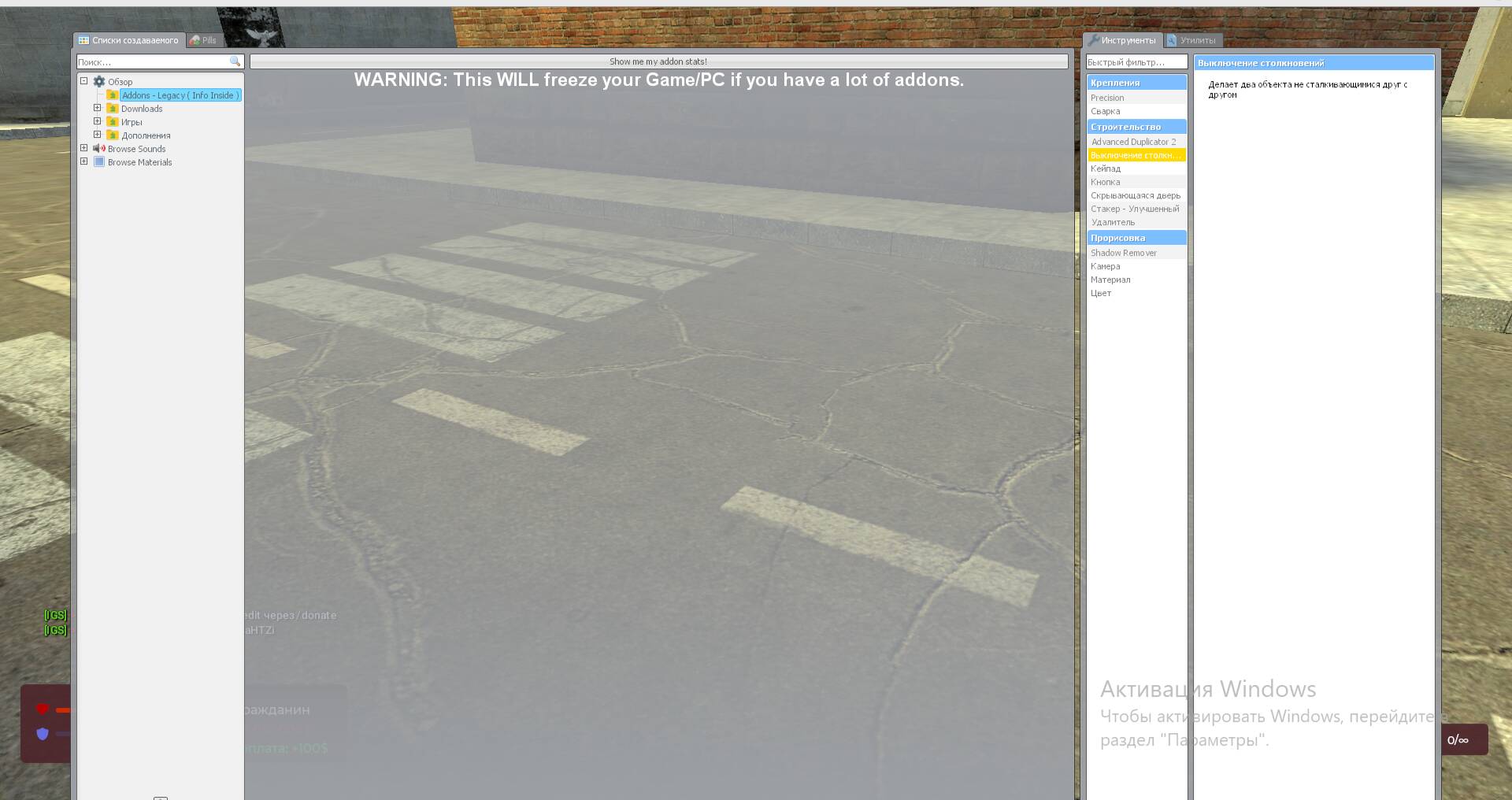Click the gear icon next to Обзор

[99, 82]
